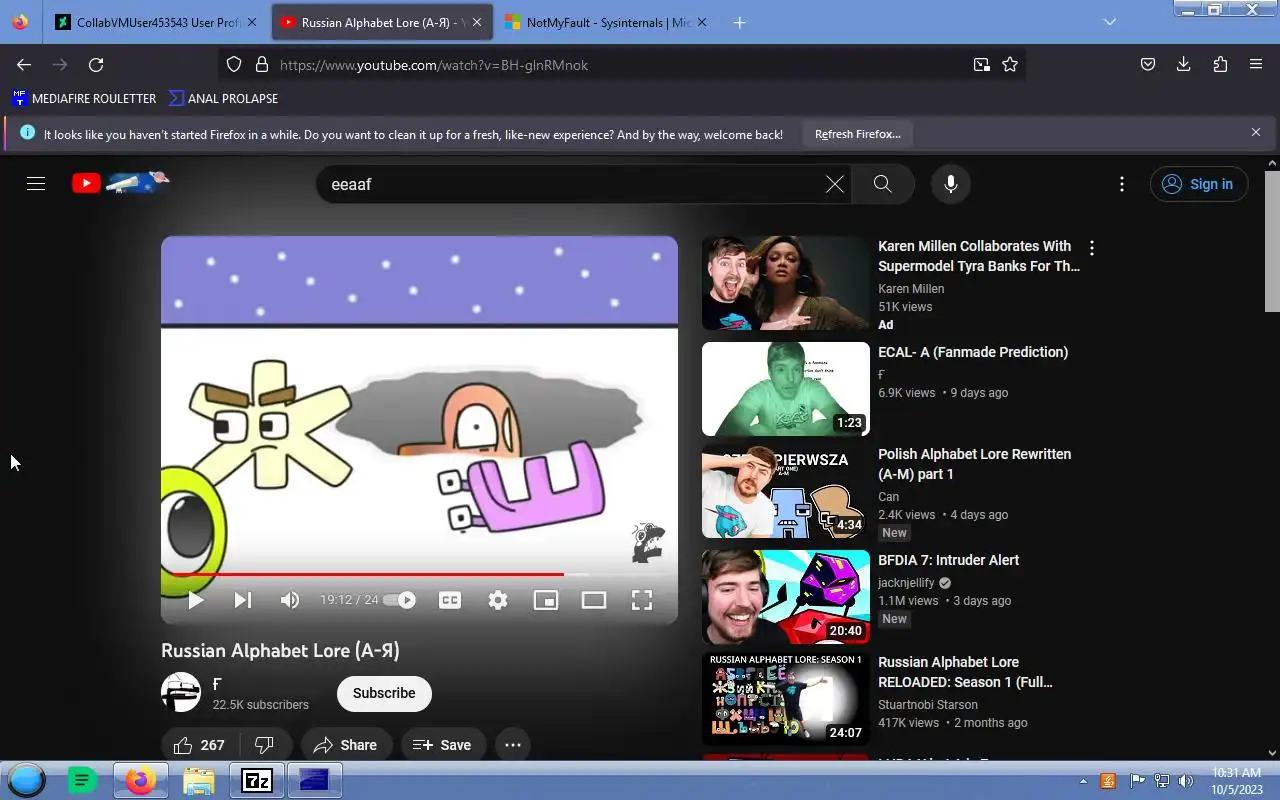Screen dimensions: 1280x800
Task: Open YouTube hamburger guide menu
Action: (36, 184)
